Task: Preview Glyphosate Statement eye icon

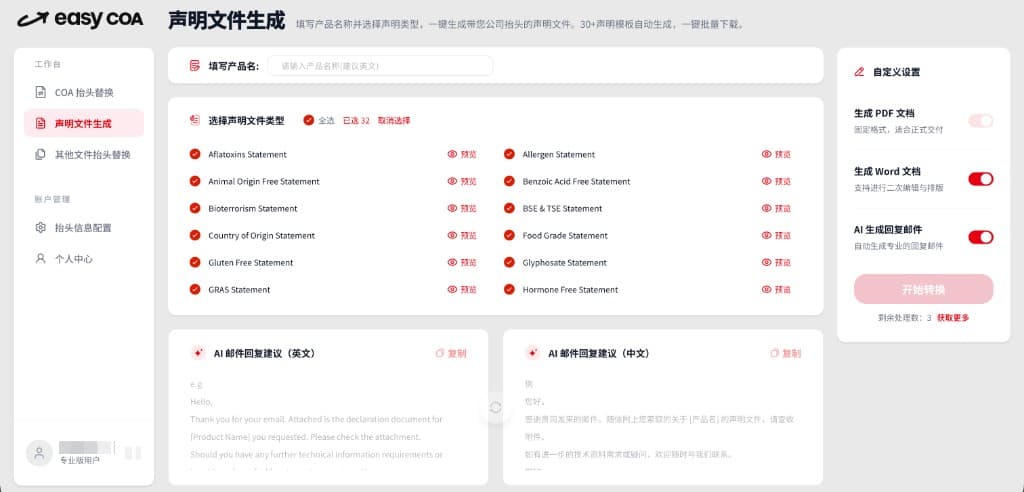Action: (x=767, y=262)
